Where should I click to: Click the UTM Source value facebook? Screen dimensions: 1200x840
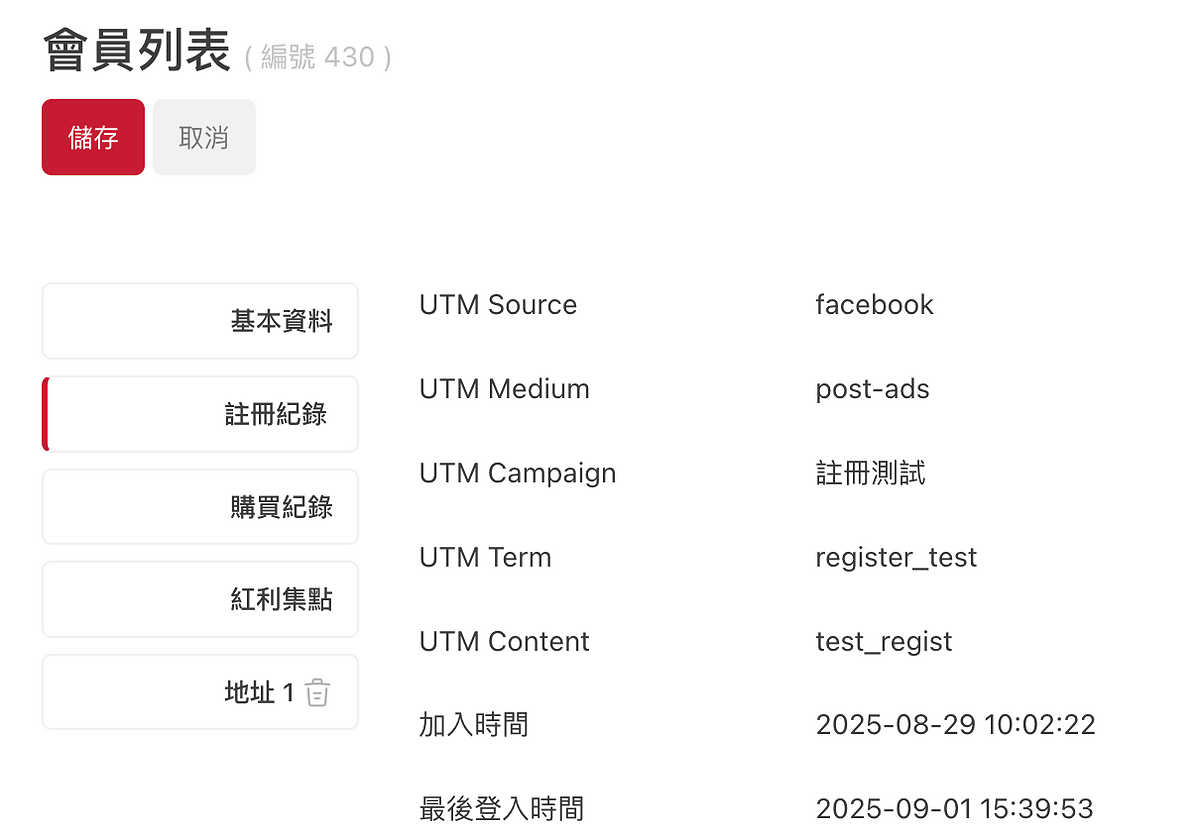pos(874,305)
